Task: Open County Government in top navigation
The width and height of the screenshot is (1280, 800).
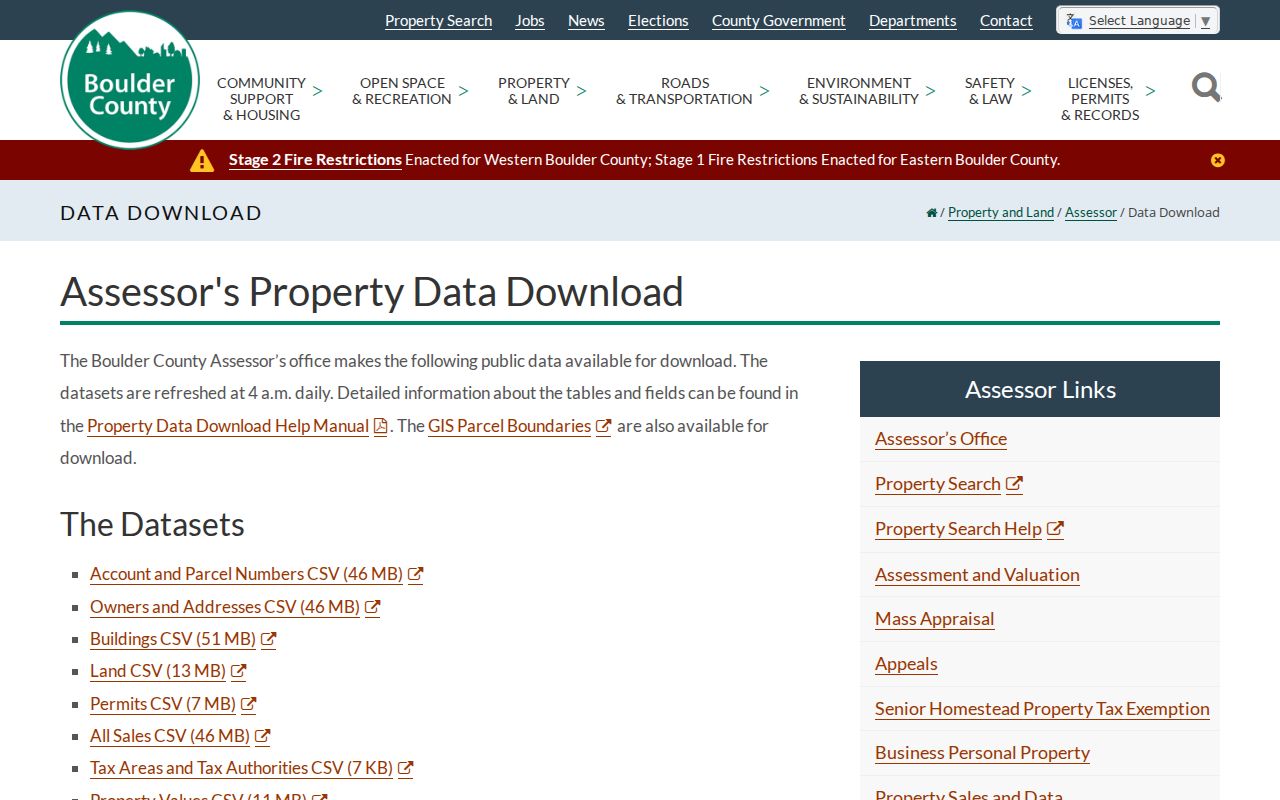Action: pyautogui.click(x=779, y=21)
